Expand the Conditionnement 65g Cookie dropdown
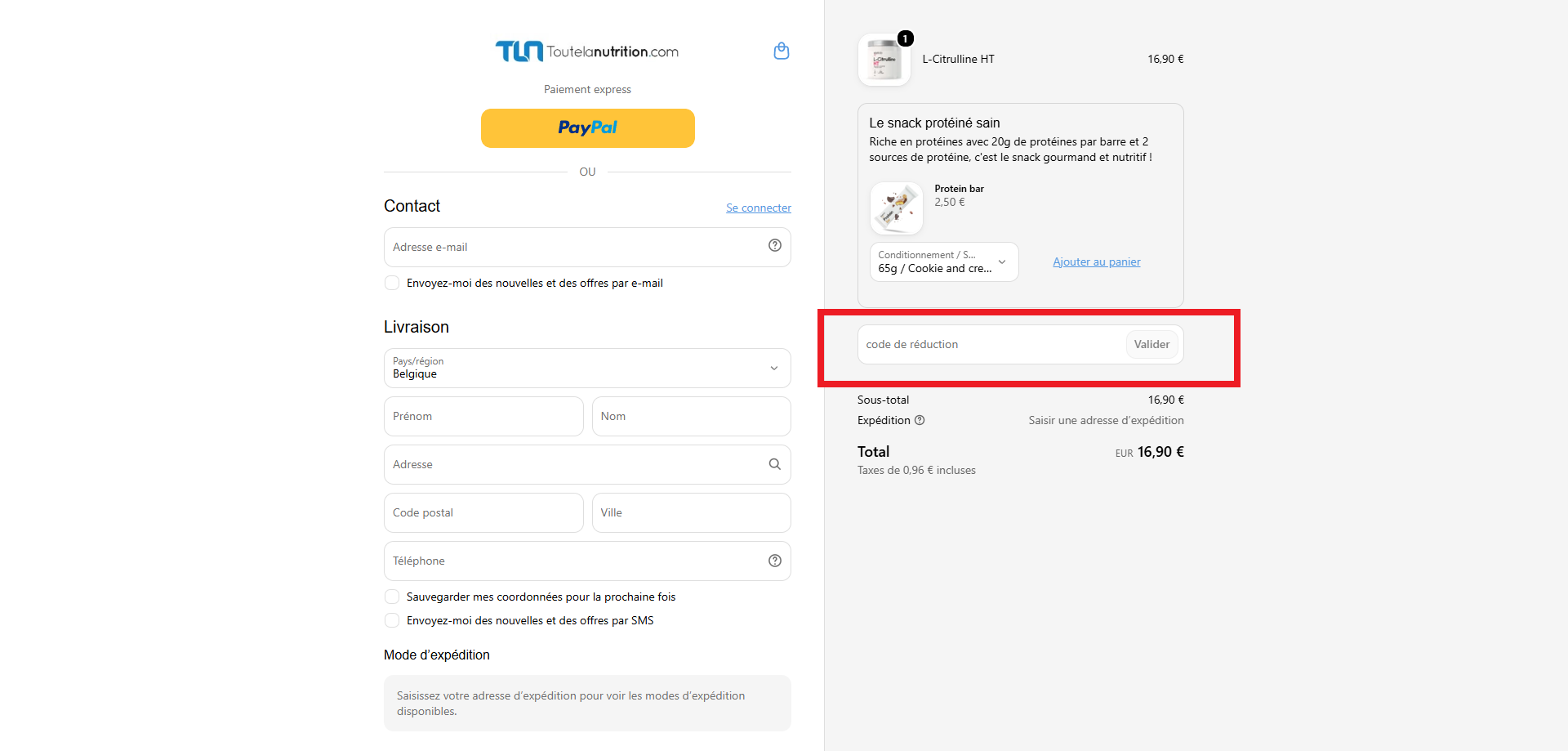1568x751 pixels. pyautogui.click(x=944, y=262)
